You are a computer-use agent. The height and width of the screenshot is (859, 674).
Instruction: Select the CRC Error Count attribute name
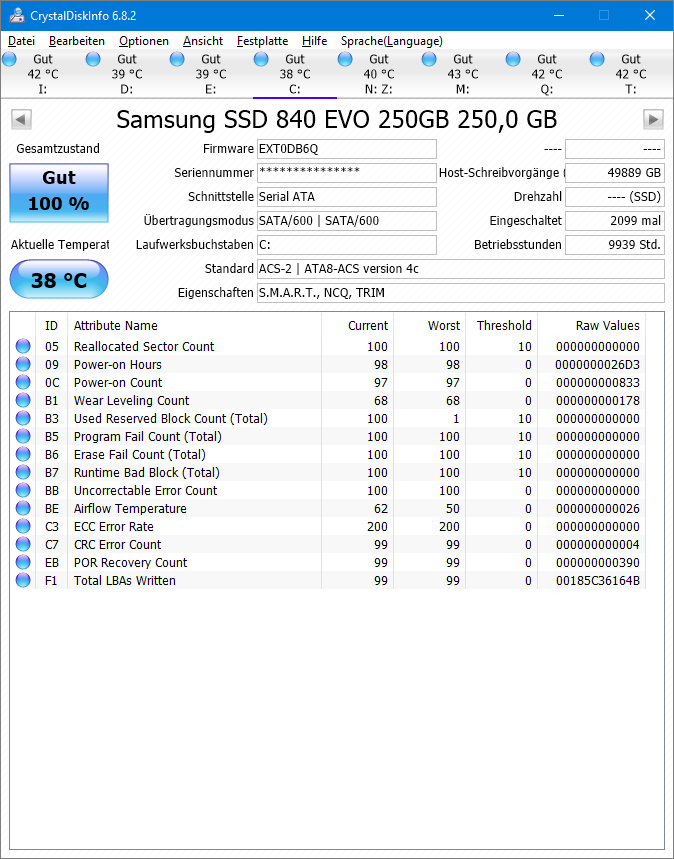[118, 545]
